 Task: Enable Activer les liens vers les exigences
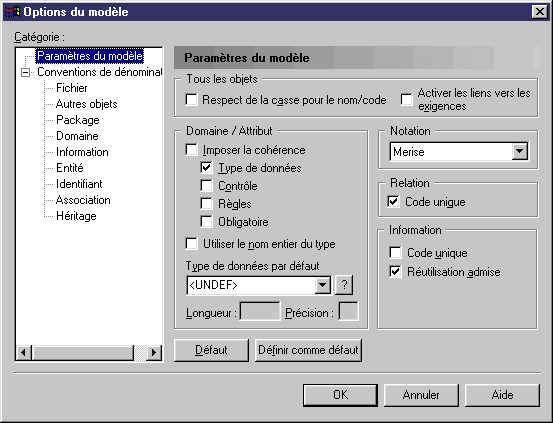pos(406,100)
